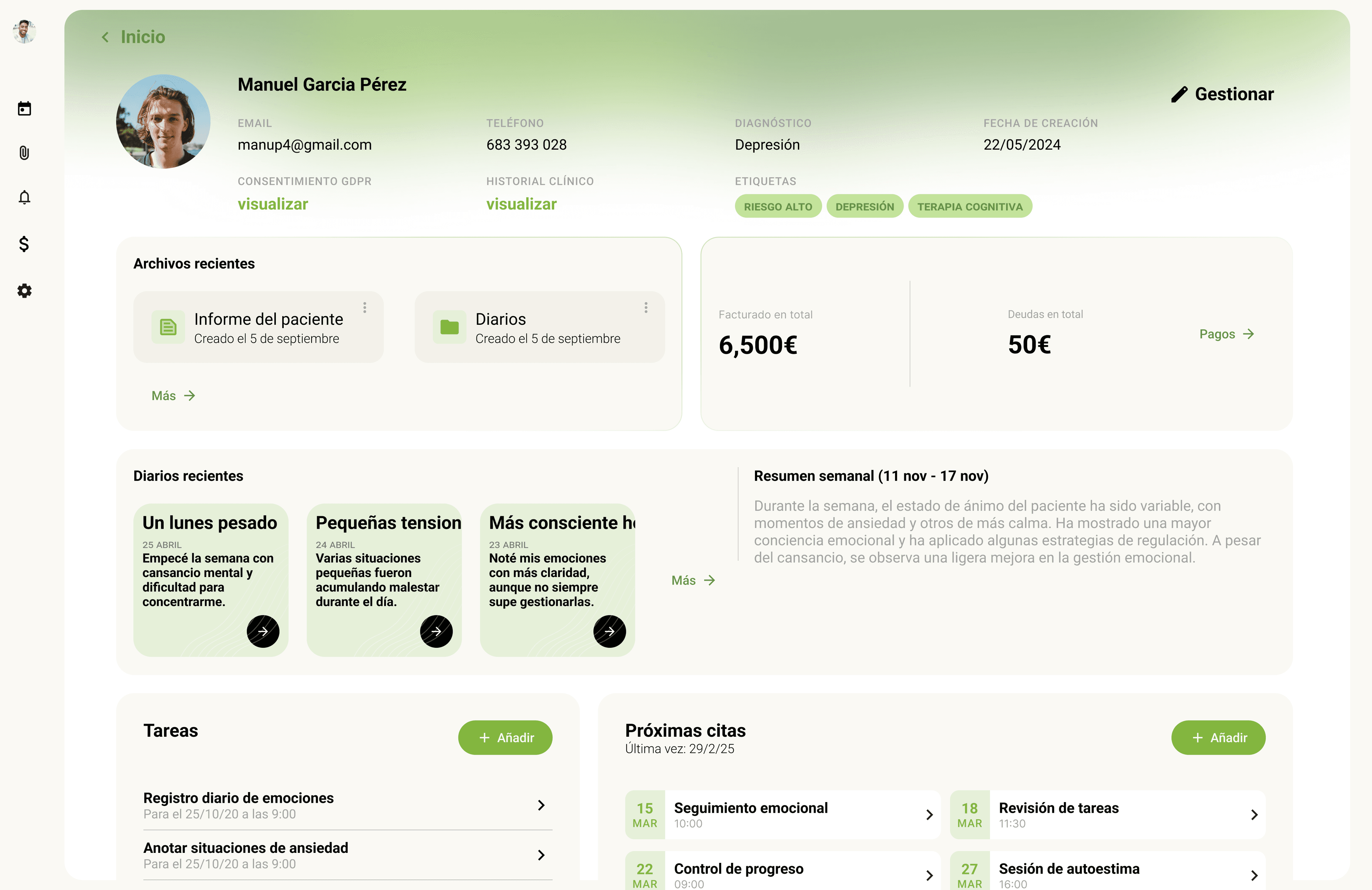This screenshot has width=1372, height=890.
Task: Expand the Anotar situaciones de ansiedad task
Action: 541,855
